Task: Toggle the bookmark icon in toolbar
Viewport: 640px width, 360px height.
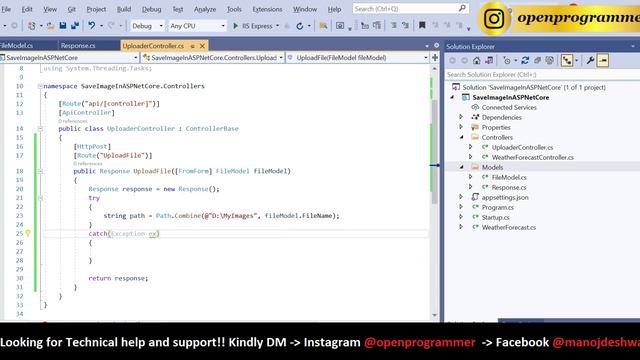Action: pyautogui.click(x=422, y=26)
